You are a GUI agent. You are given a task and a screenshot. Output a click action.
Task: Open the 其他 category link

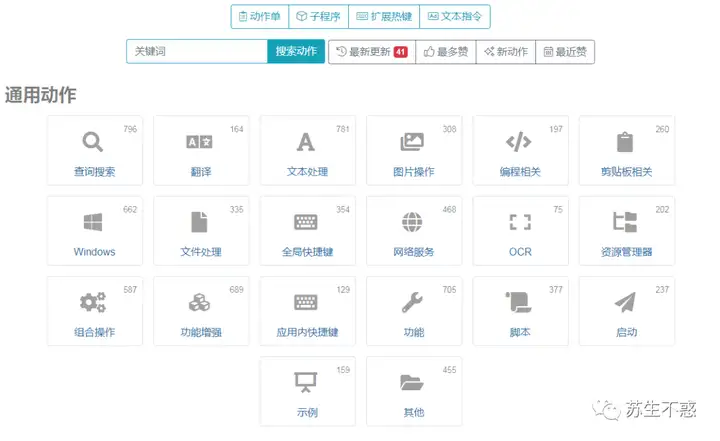pyautogui.click(x=414, y=413)
